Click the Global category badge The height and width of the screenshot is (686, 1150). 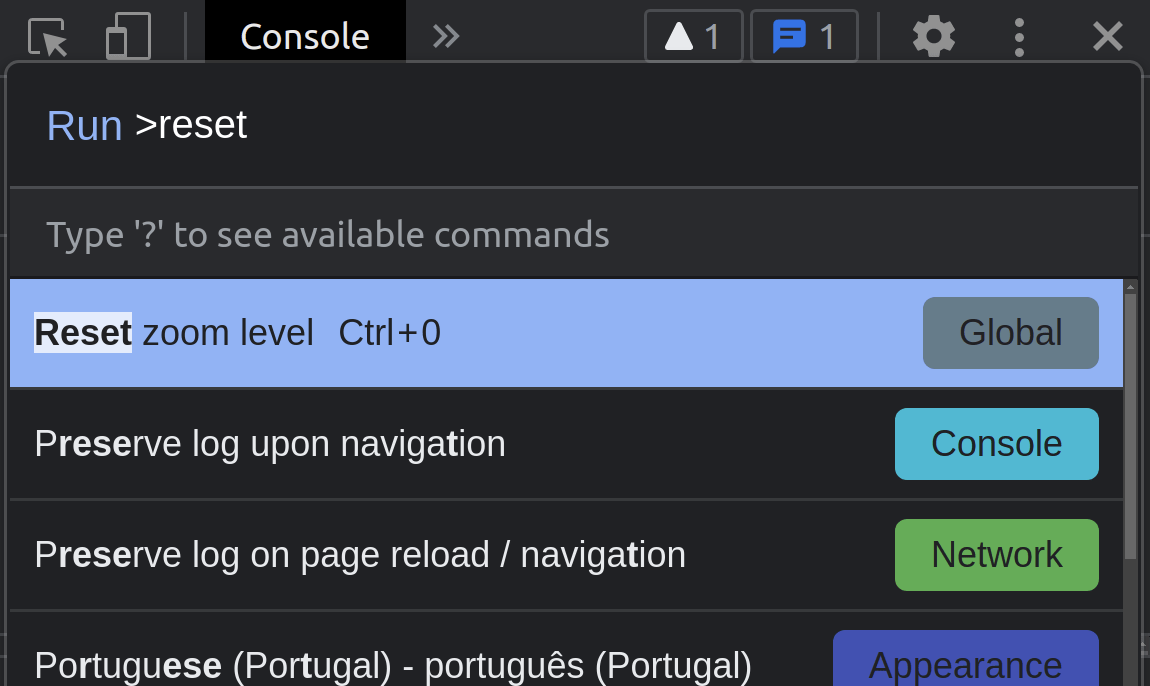tap(1011, 333)
